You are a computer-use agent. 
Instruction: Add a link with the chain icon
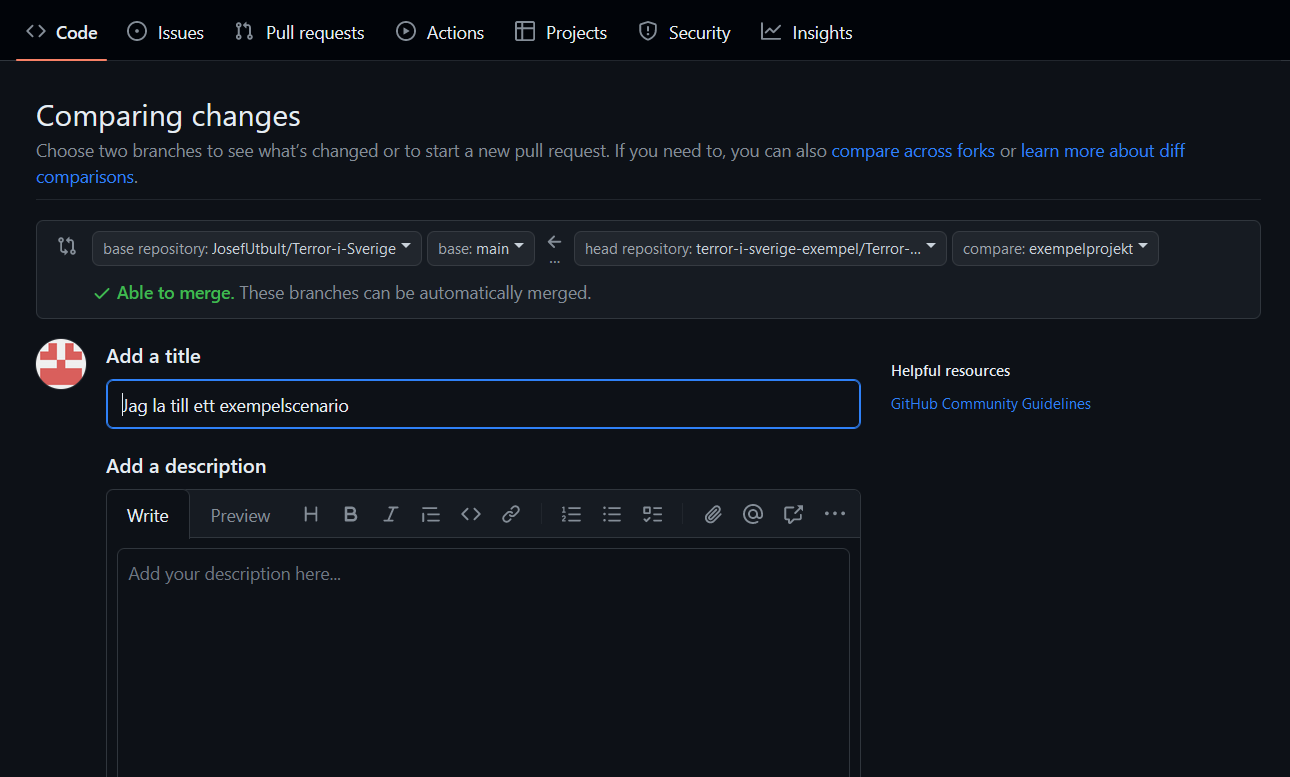[511, 514]
